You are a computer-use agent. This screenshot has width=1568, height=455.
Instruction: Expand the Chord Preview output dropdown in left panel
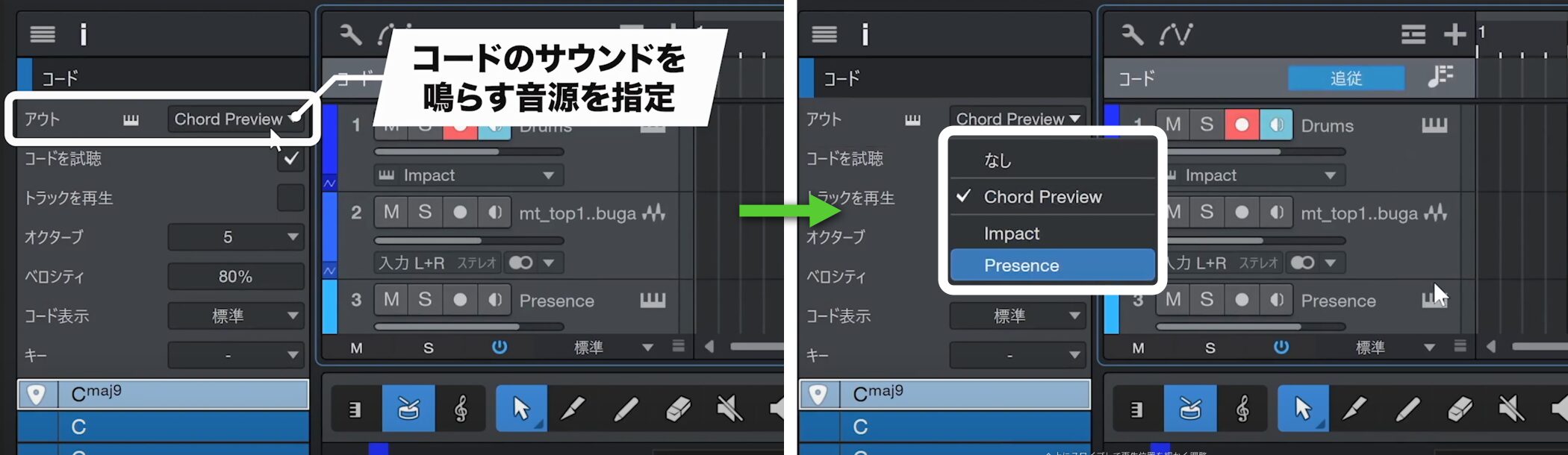(x=235, y=119)
